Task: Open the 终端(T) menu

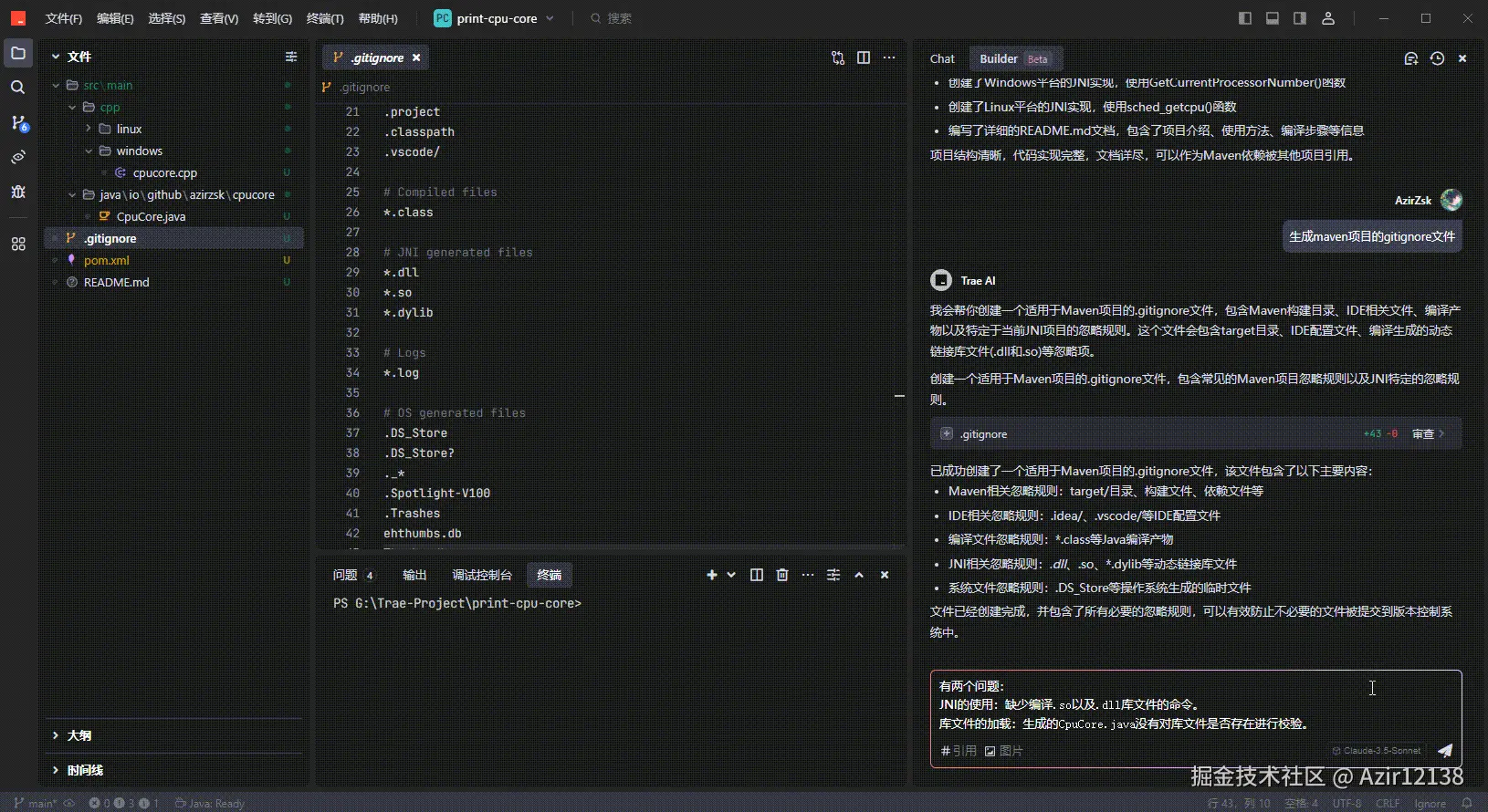Action: 325,18
